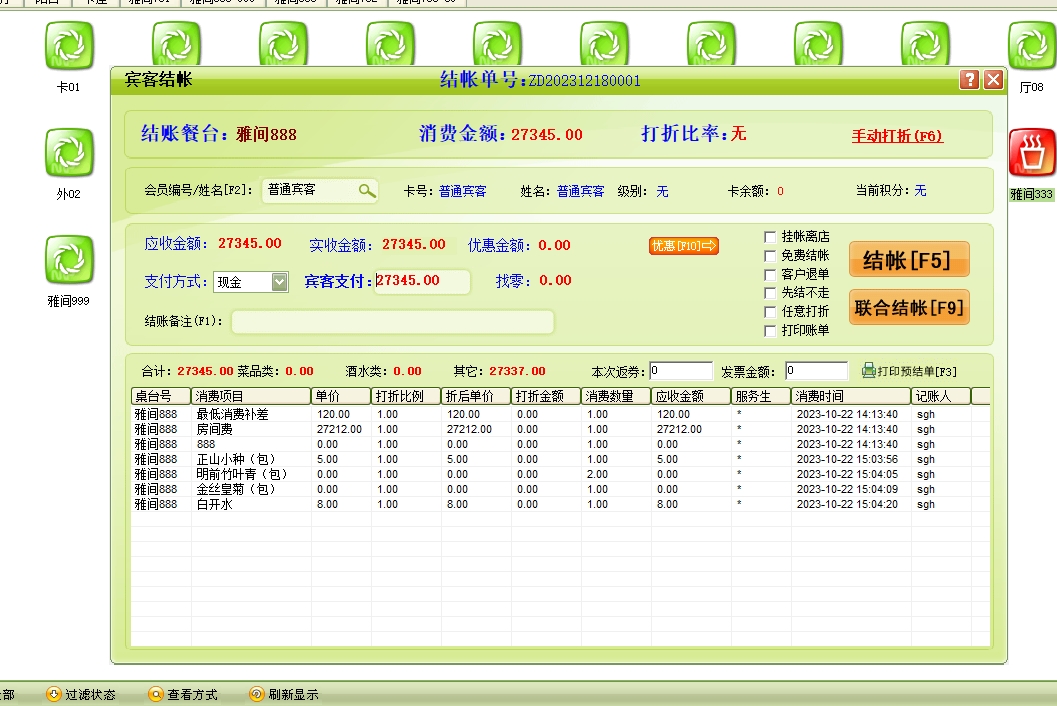Click the 手动打折(F6) link

tap(897, 136)
